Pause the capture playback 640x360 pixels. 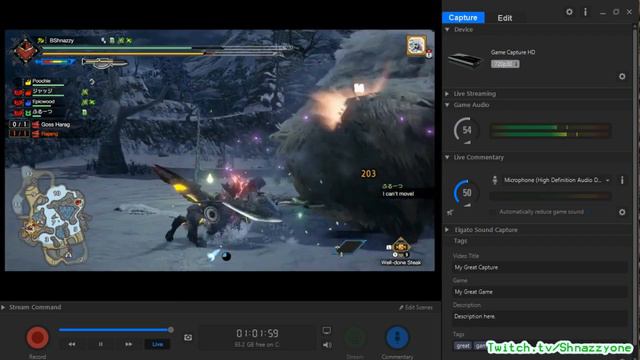100,344
